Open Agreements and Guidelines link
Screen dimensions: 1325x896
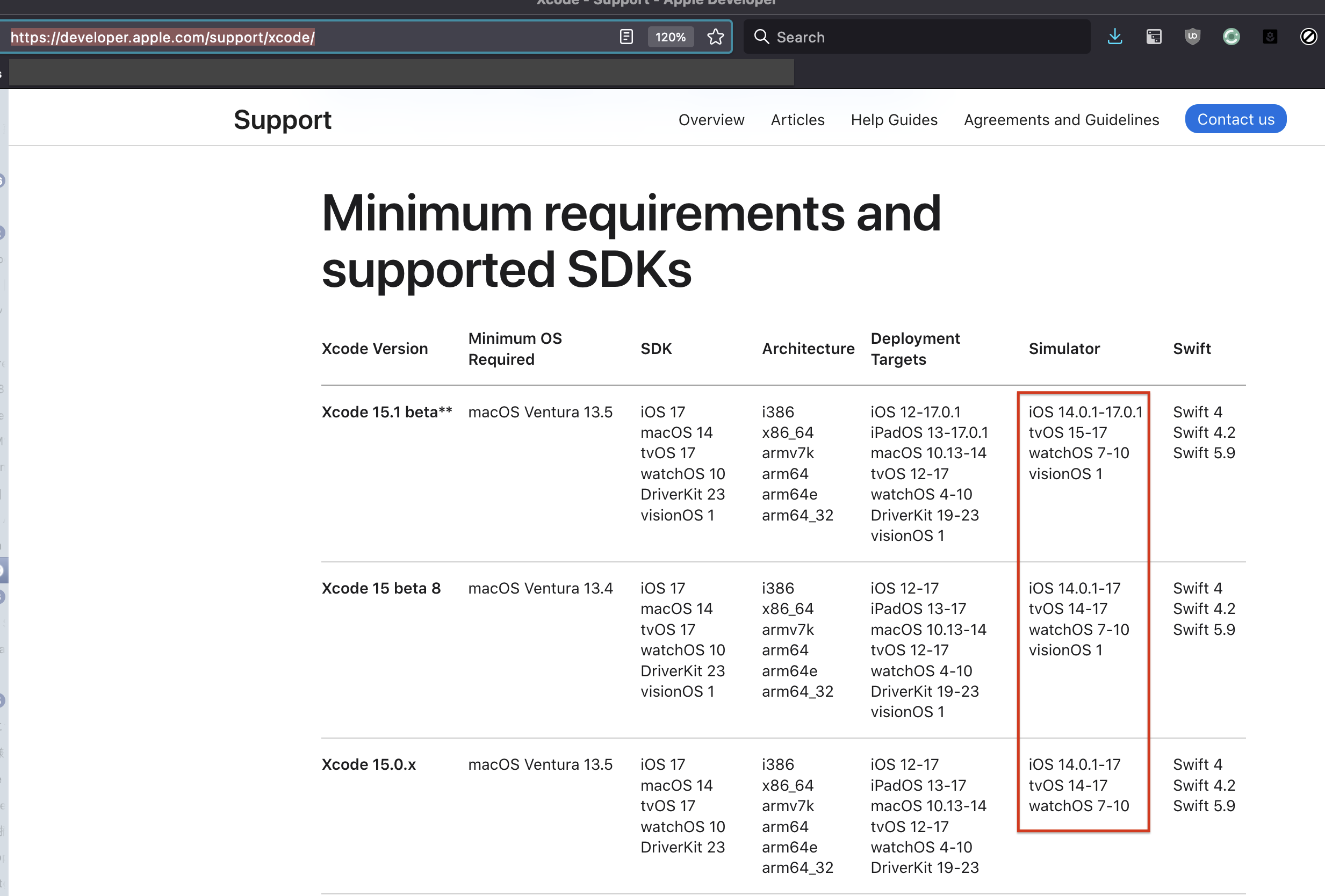[1061, 120]
